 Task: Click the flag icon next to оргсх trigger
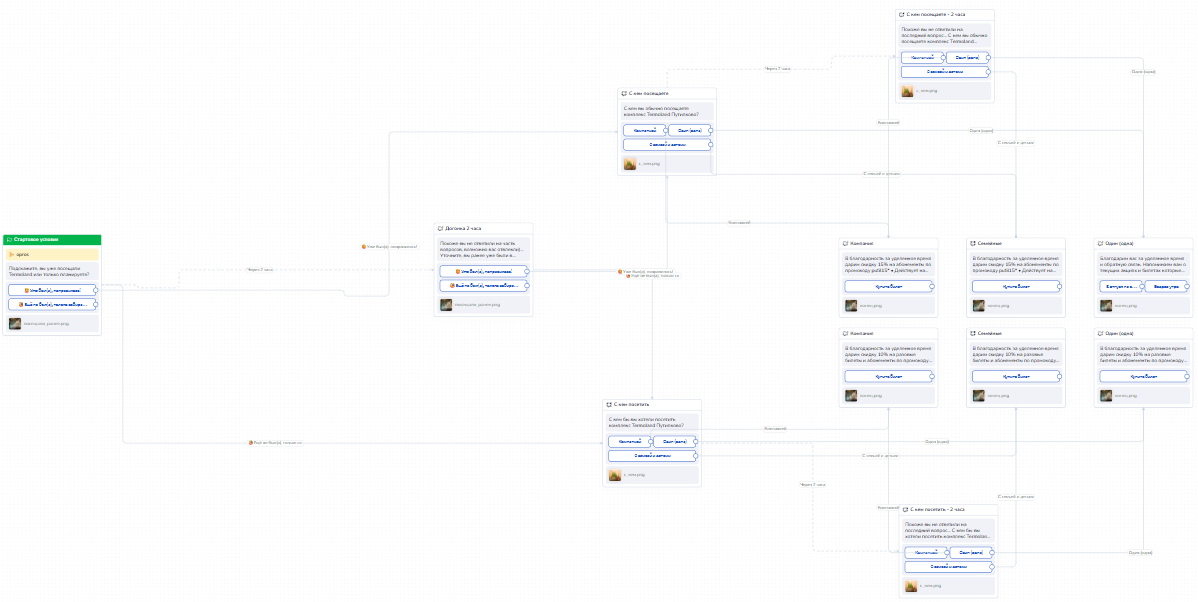11,254
